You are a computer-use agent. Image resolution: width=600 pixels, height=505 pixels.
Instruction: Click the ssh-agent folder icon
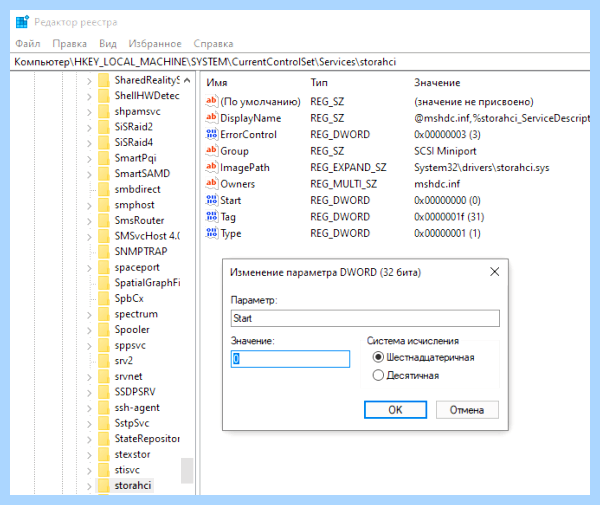pyautogui.click(x=104, y=407)
